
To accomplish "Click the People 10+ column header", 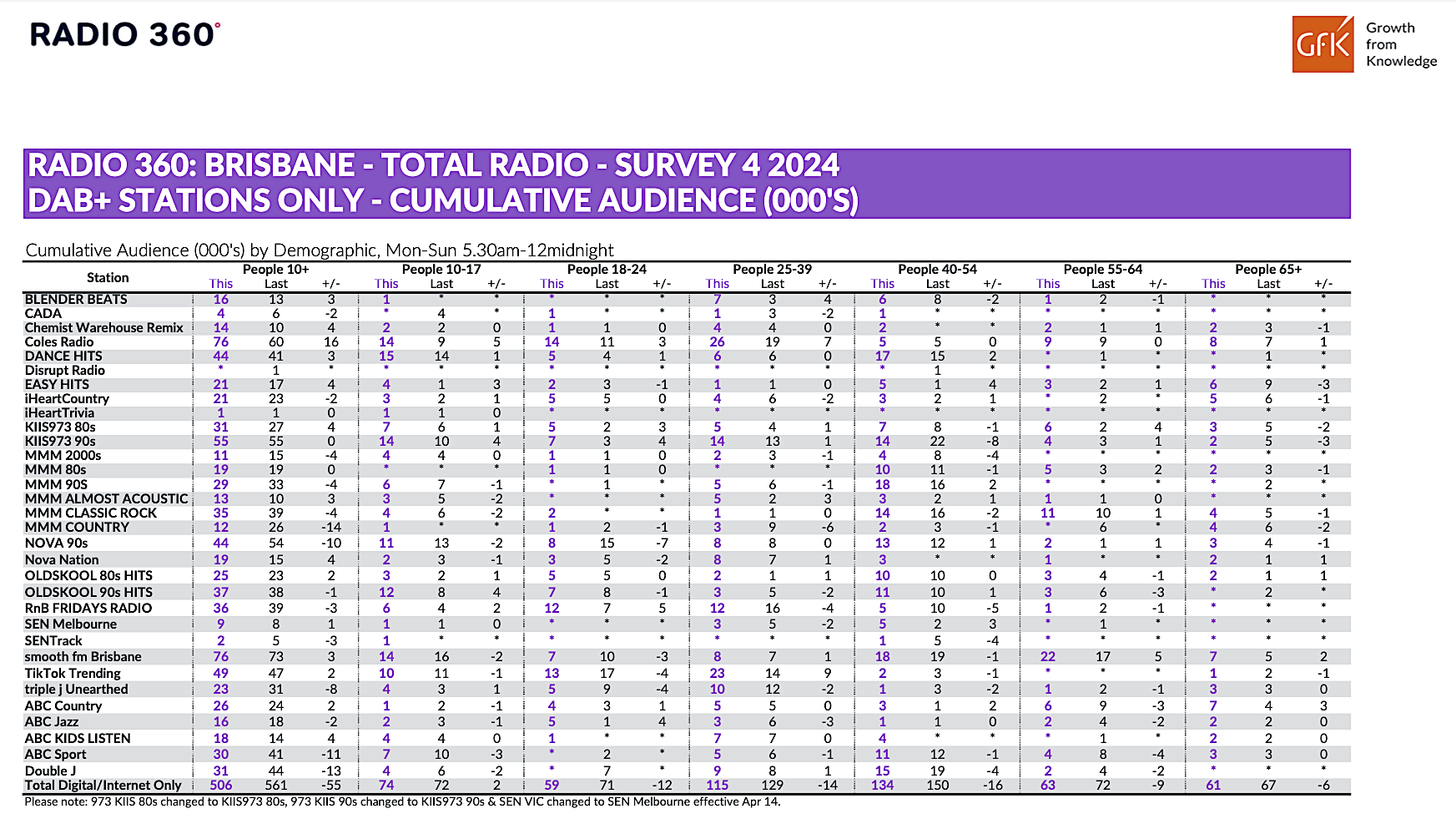I will (275, 269).
